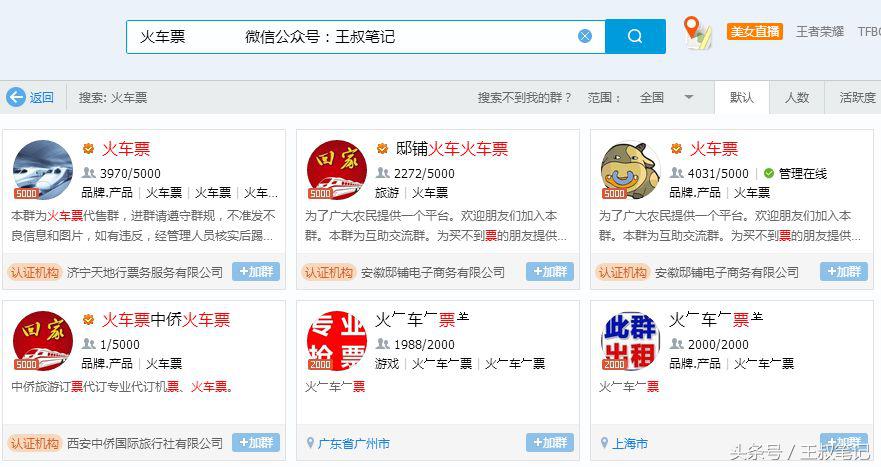Open group title 邸铺火车火车票
Image resolution: width=881 pixels, height=467 pixels.
(x=451, y=149)
